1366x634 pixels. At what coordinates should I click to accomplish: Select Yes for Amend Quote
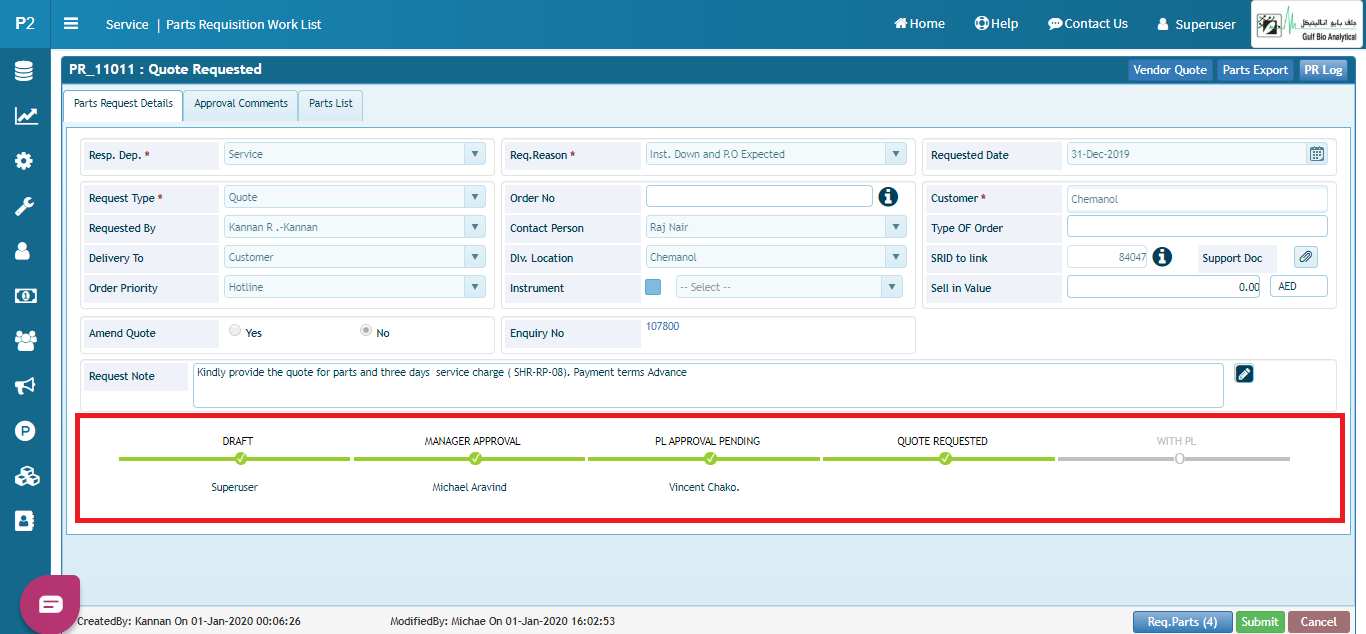coord(235,331)
